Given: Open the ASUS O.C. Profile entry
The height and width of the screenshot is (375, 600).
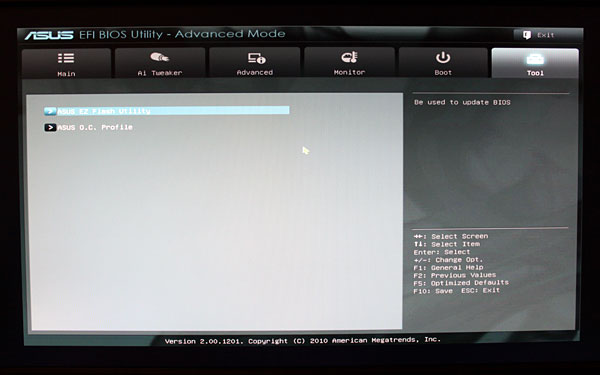Looking at the screenshot, I should pos(95,127).
